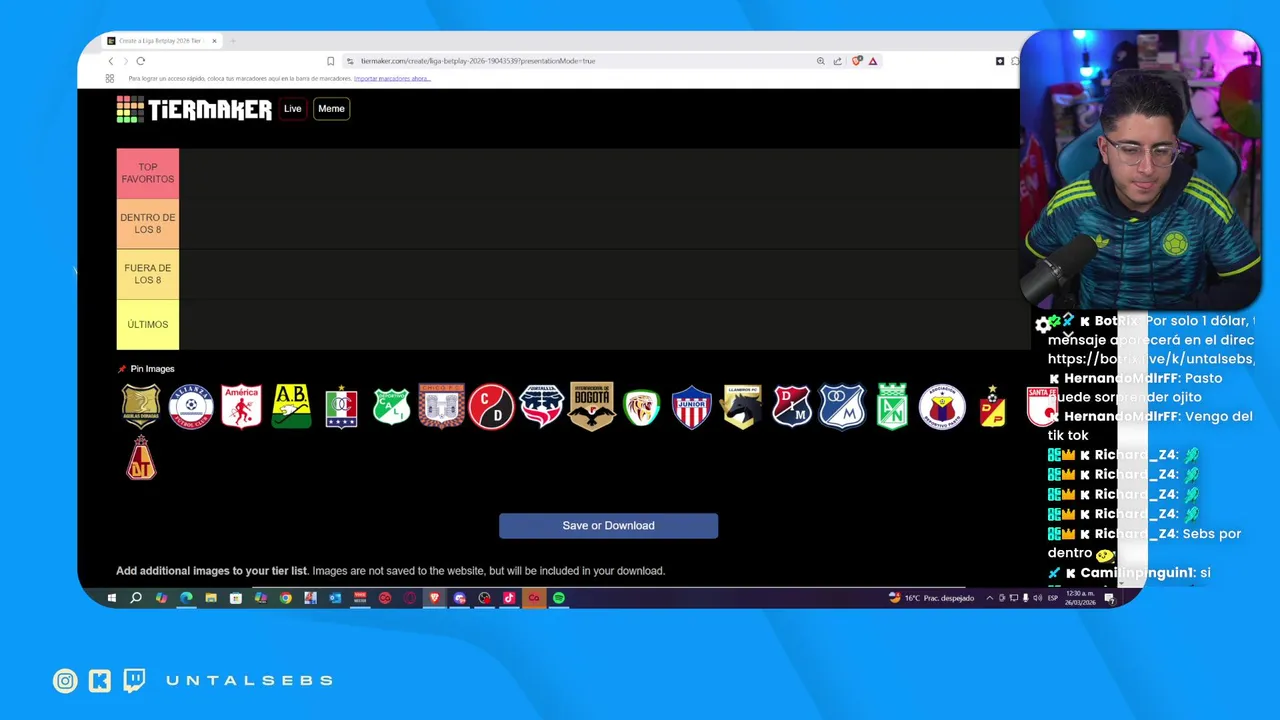The width and height of the screenshot is (1280, 720).
Task: Open the weather widget showing 16°C
Action: [932, 598]
